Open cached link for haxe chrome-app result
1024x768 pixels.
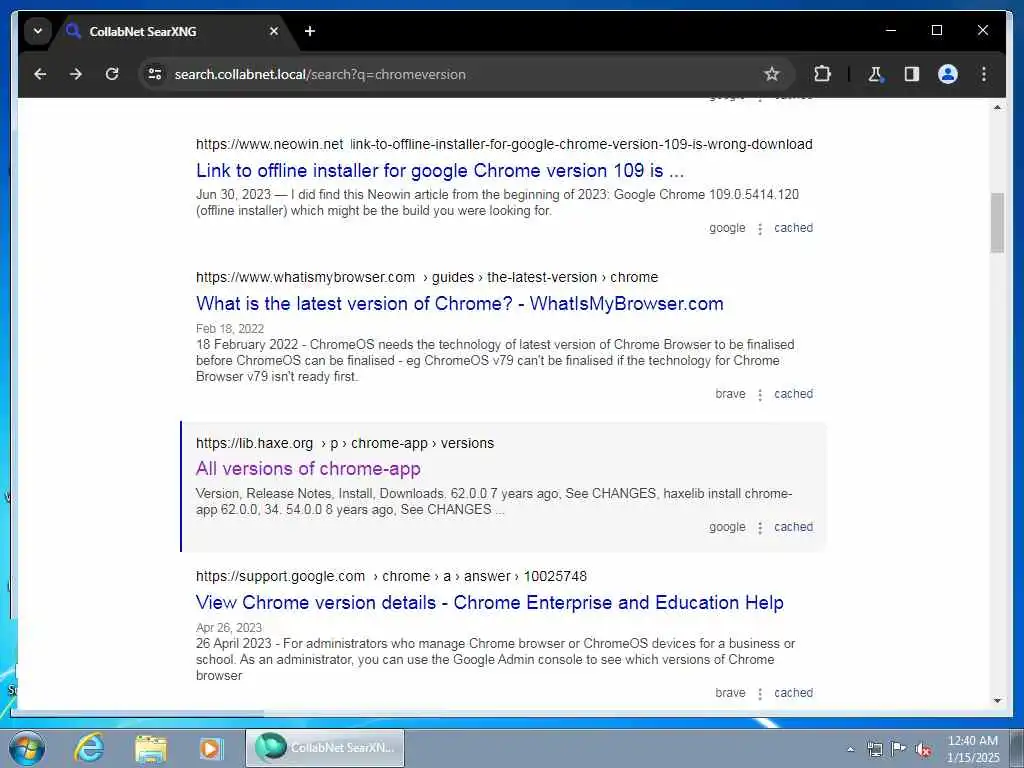tap(793, 527)
